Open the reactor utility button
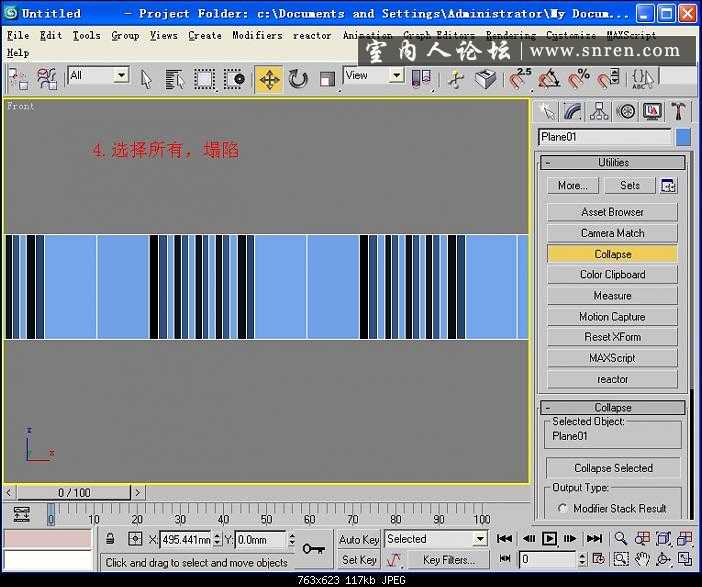 pos(612,379)
